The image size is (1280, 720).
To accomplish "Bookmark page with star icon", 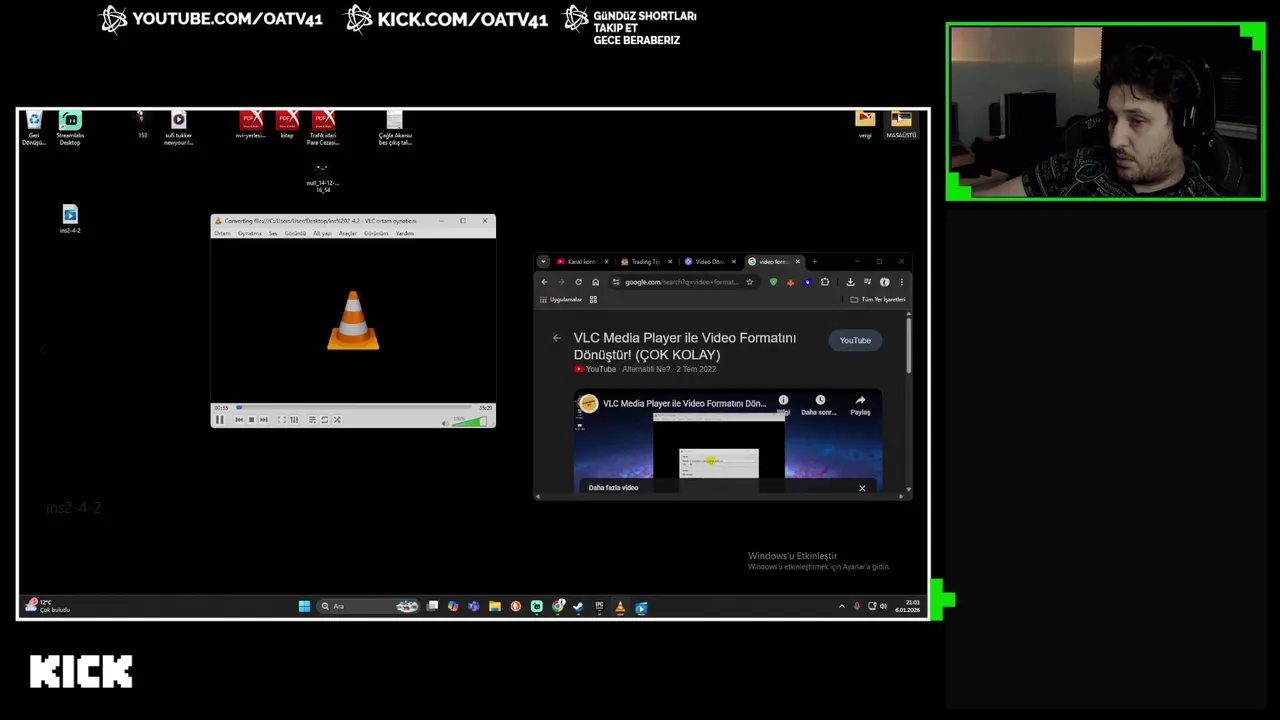I will [x=749, y=282].
